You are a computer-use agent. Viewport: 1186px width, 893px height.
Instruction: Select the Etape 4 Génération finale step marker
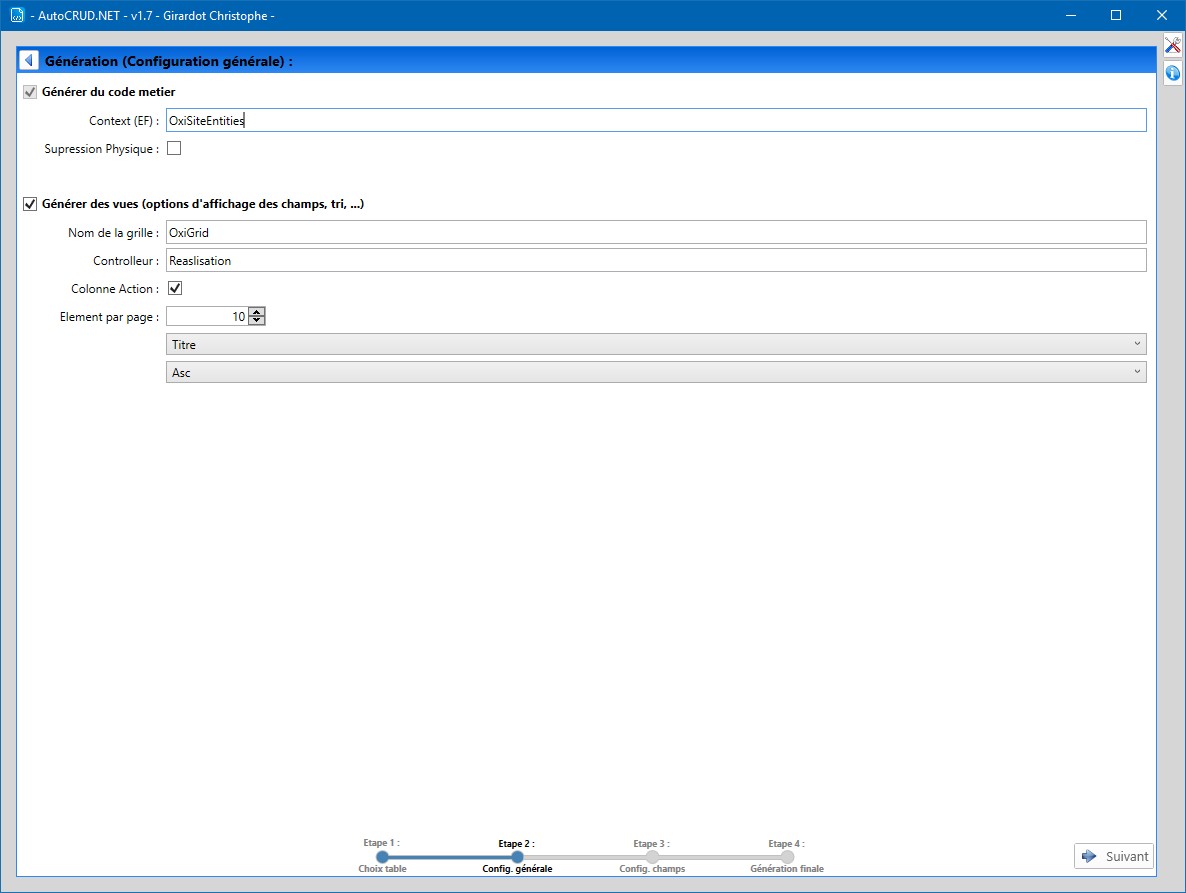point(787,857)
